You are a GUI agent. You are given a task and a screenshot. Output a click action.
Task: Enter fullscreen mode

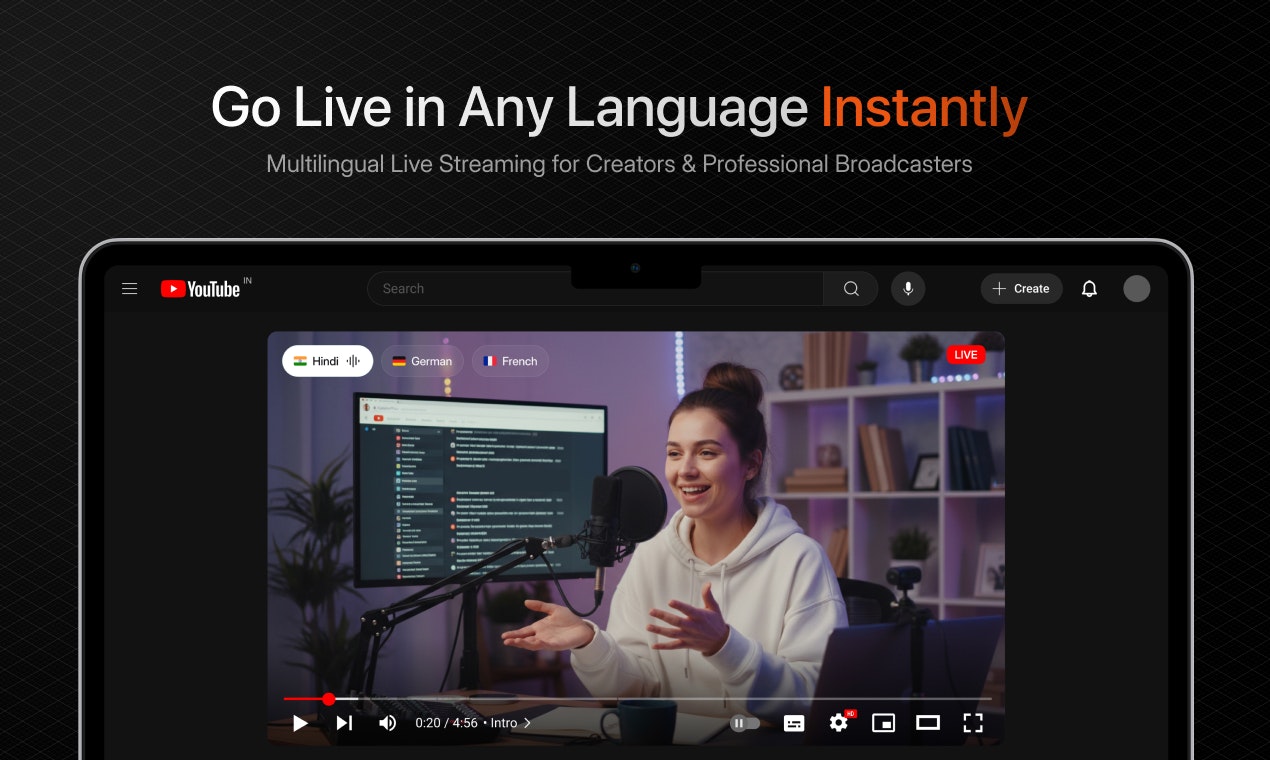(972, 722)
